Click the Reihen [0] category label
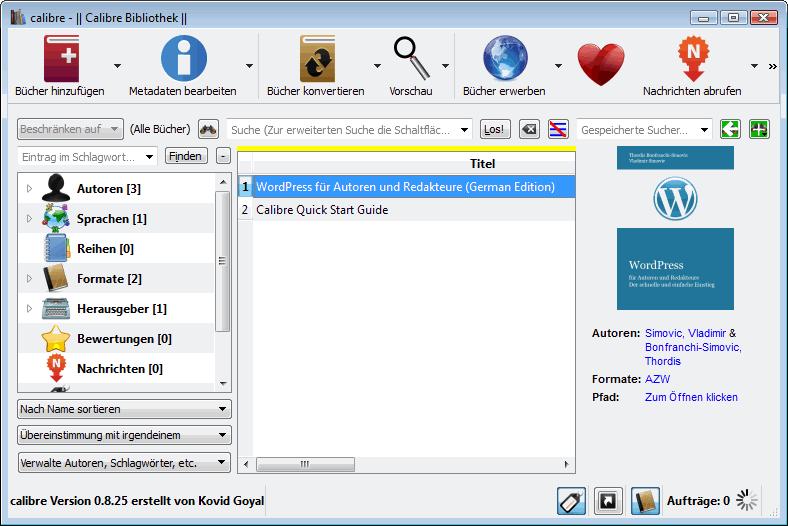The width and height of the screenshot is (788, 526). 105,249
